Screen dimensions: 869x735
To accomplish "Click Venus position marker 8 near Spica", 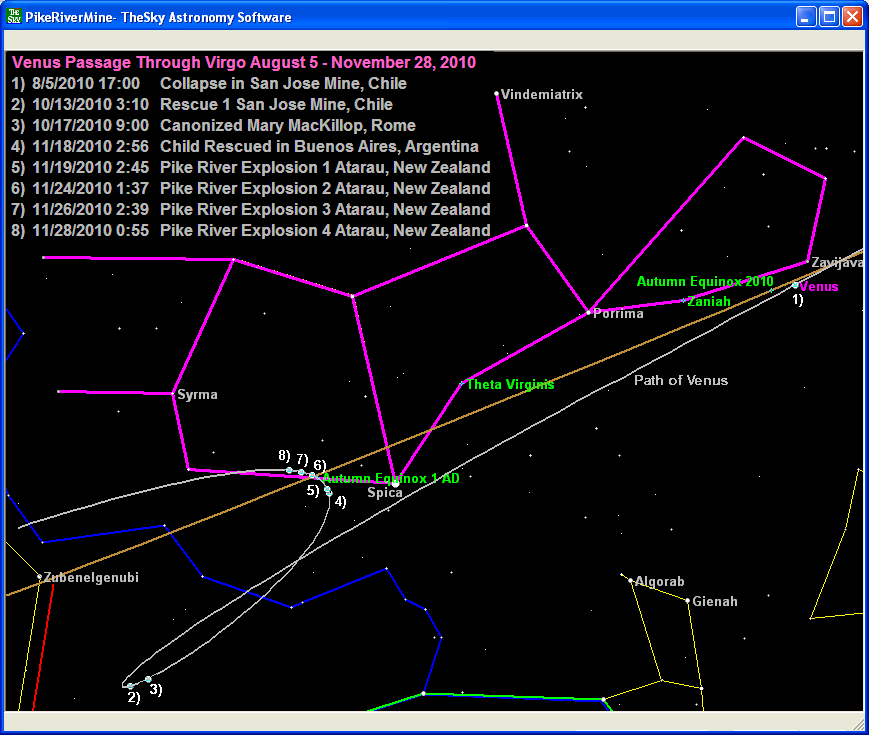I will 289,470.
